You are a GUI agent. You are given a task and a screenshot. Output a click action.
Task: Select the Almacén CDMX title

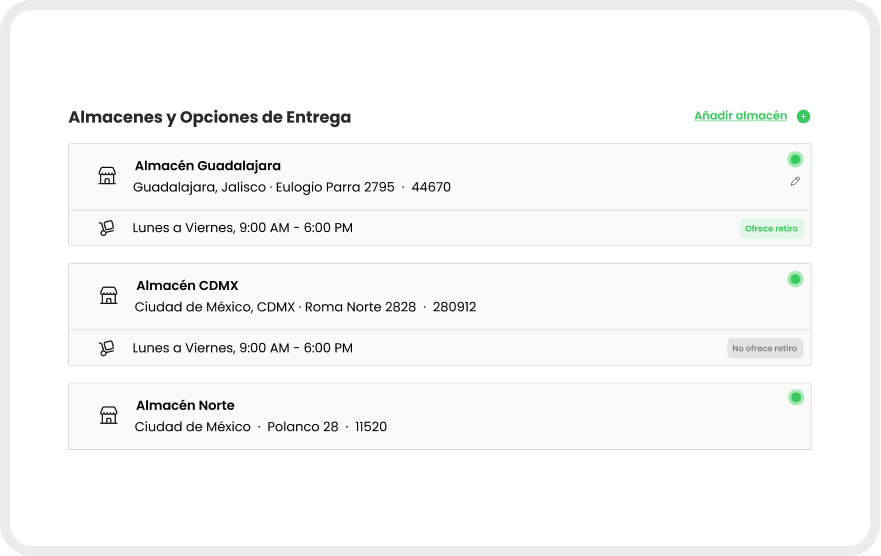coord(187,286)
